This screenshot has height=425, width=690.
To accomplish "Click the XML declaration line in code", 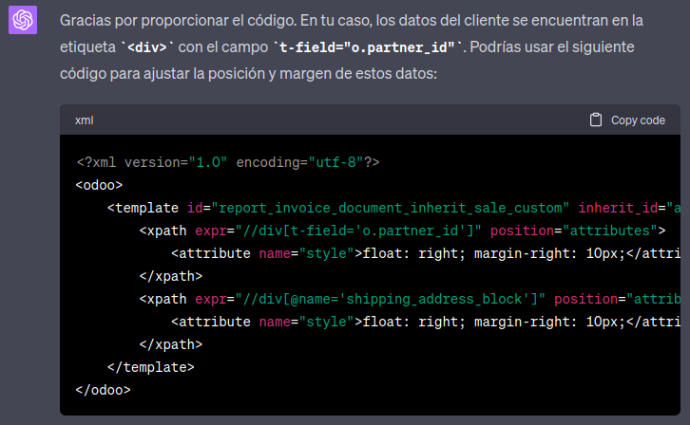I will point(227,162).
